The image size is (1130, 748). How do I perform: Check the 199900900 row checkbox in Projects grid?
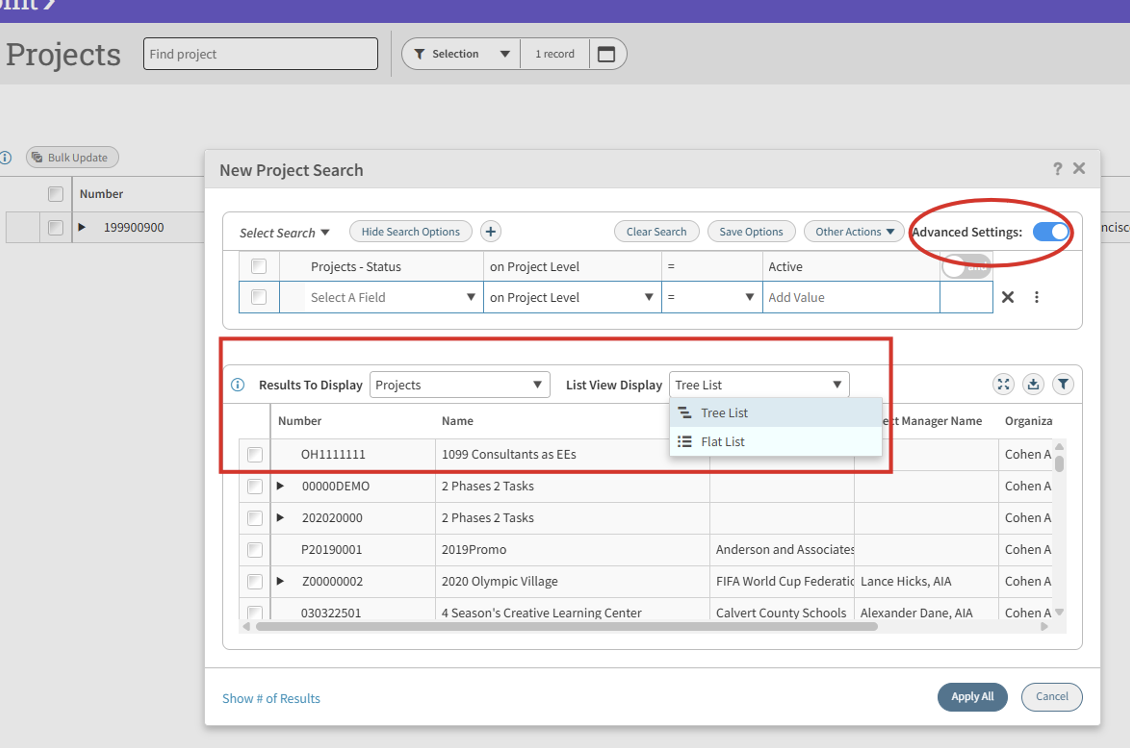(x=55, y=228)
